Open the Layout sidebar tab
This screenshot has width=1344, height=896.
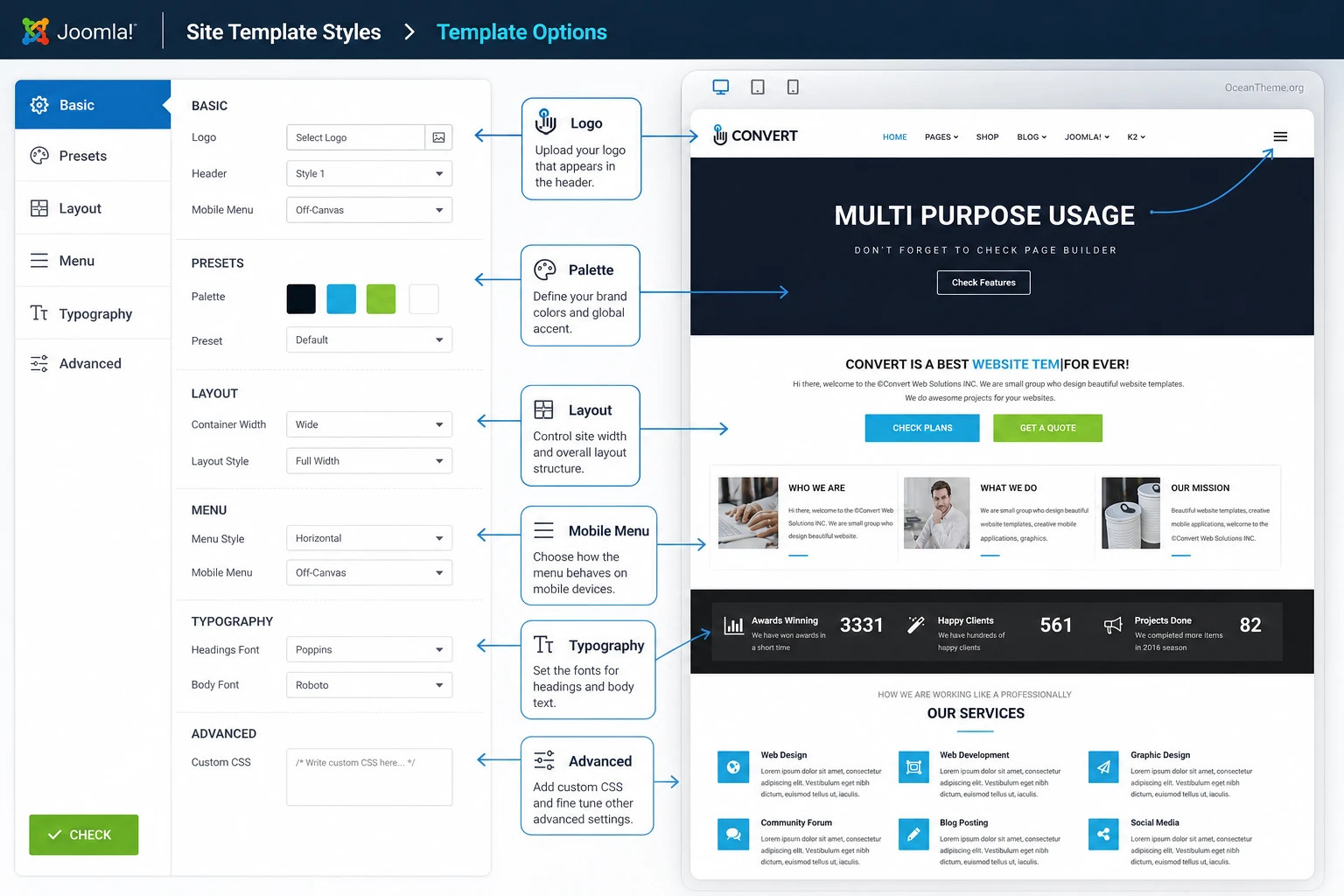pos(93,208)
